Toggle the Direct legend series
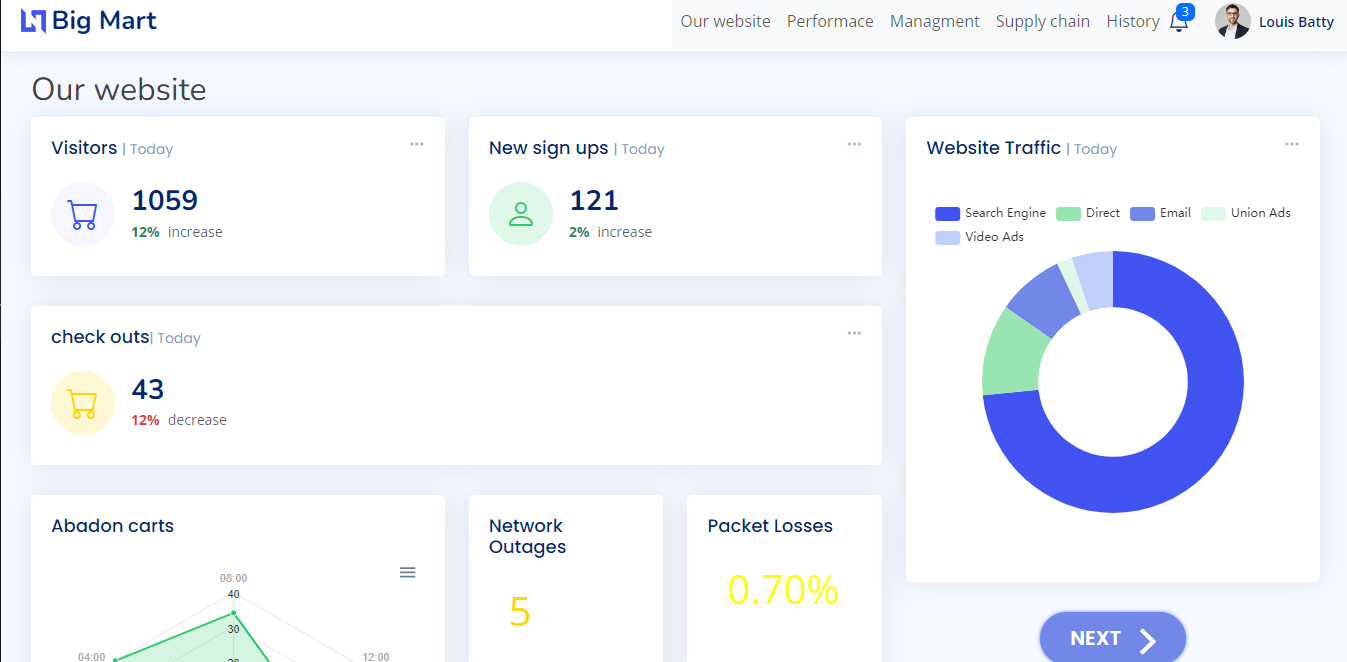This screenshot has height=662, width=1347. click(x=1088, y=213)
